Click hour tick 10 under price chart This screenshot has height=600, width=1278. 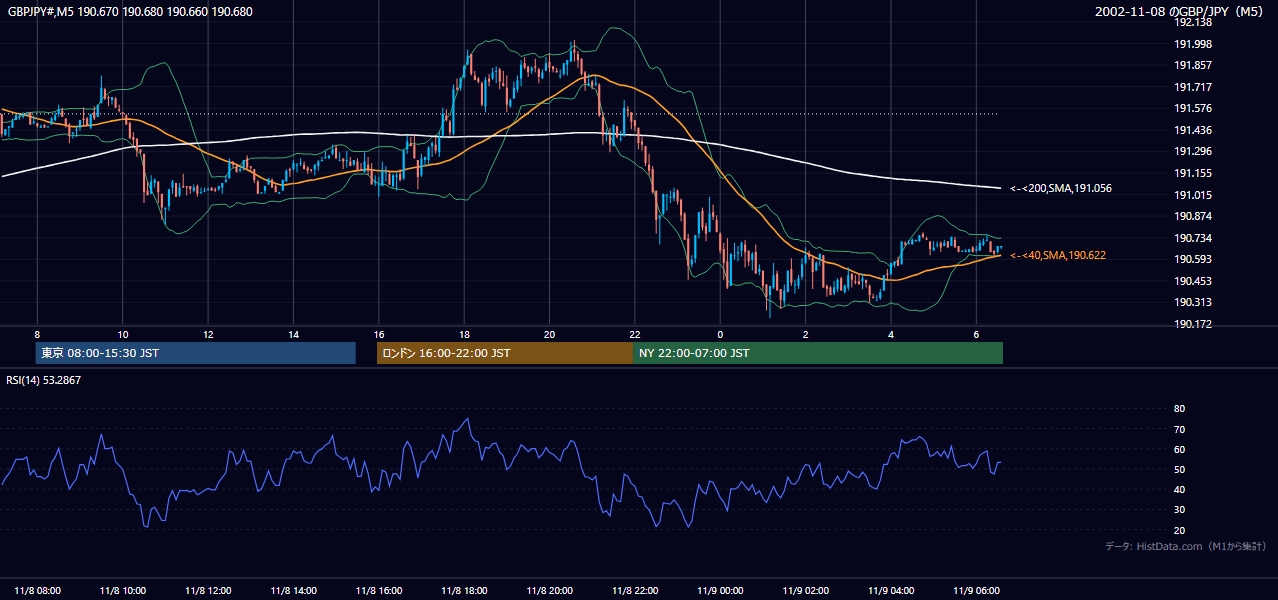[x=123, y=334]
